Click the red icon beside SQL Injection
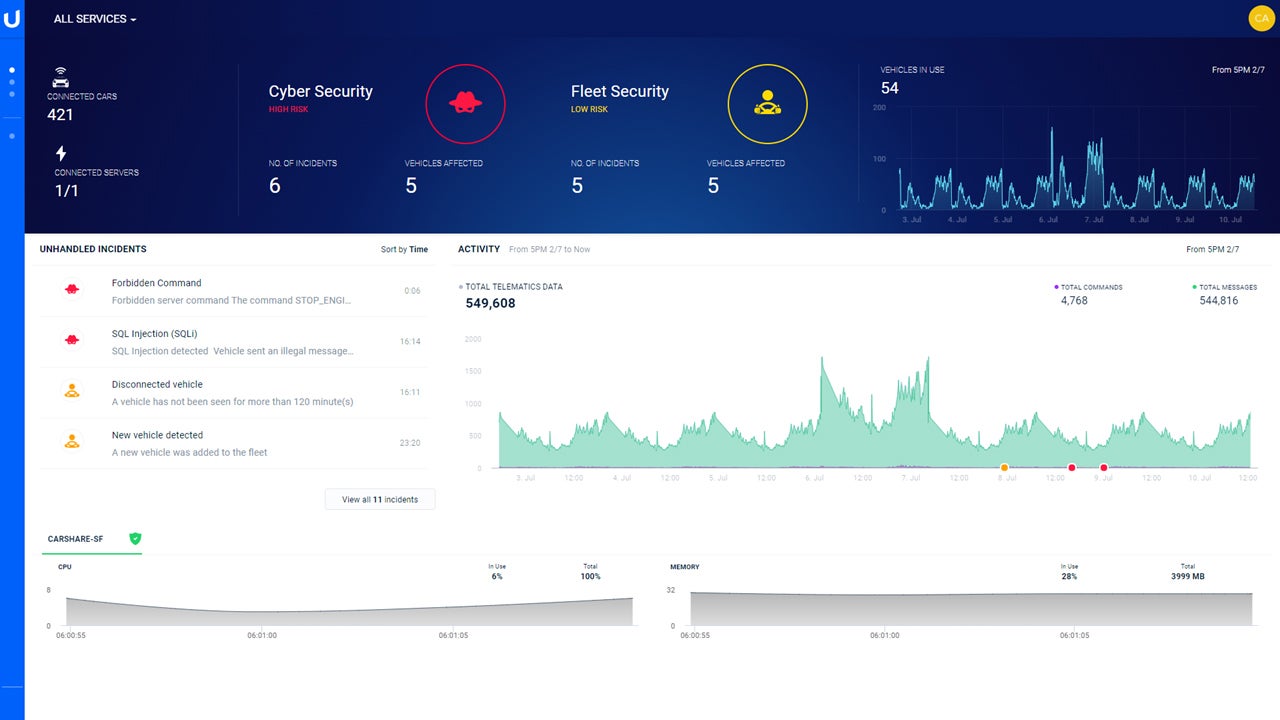 pyautogui.click(x=72, y=340)
